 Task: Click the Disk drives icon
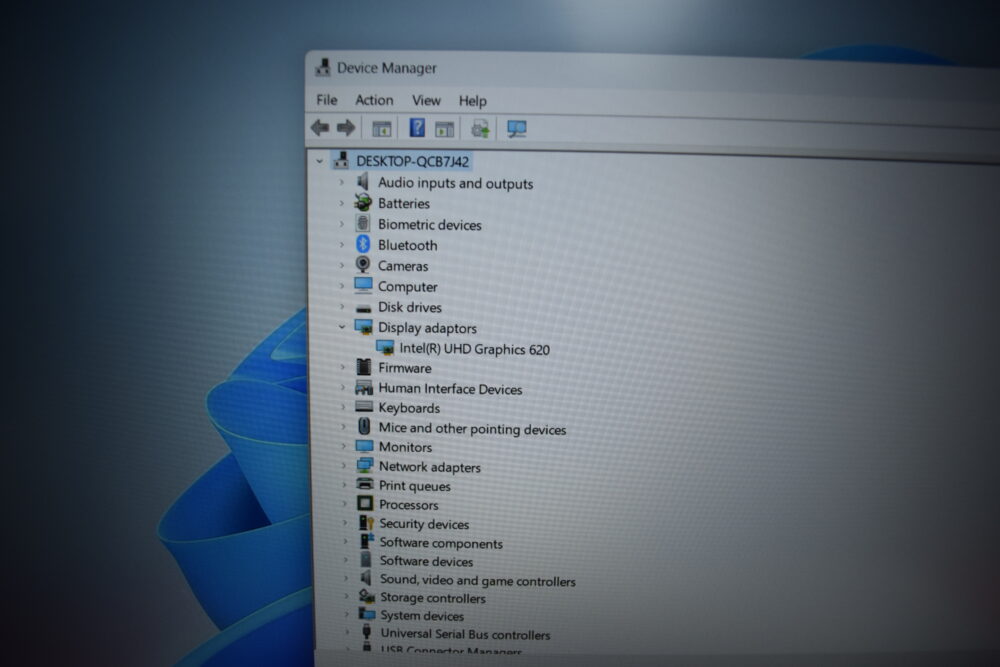tap(364, 308)
